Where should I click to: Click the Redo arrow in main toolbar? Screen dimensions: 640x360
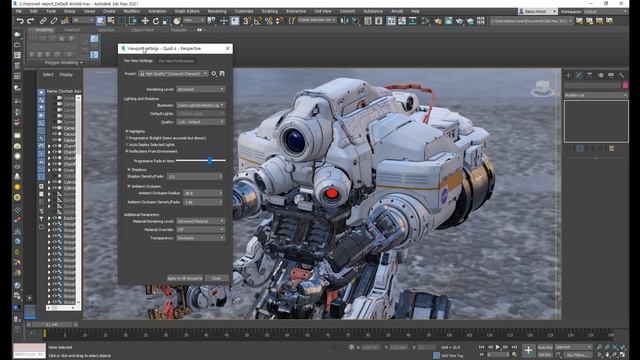pyautogui.click(x=30, y=20)
